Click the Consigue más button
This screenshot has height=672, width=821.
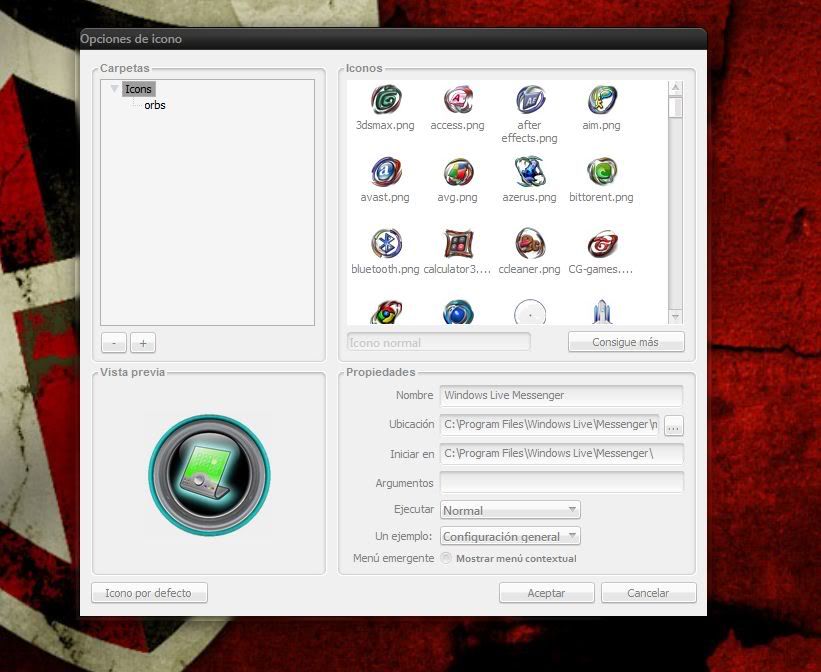click(626, 342)
